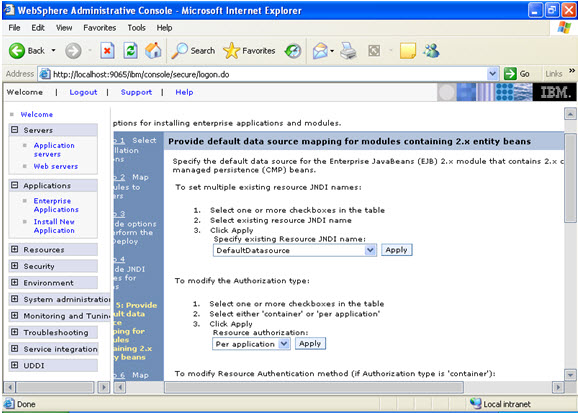
Task: Click the 'Done' status bar text
Action: (26, 404)
